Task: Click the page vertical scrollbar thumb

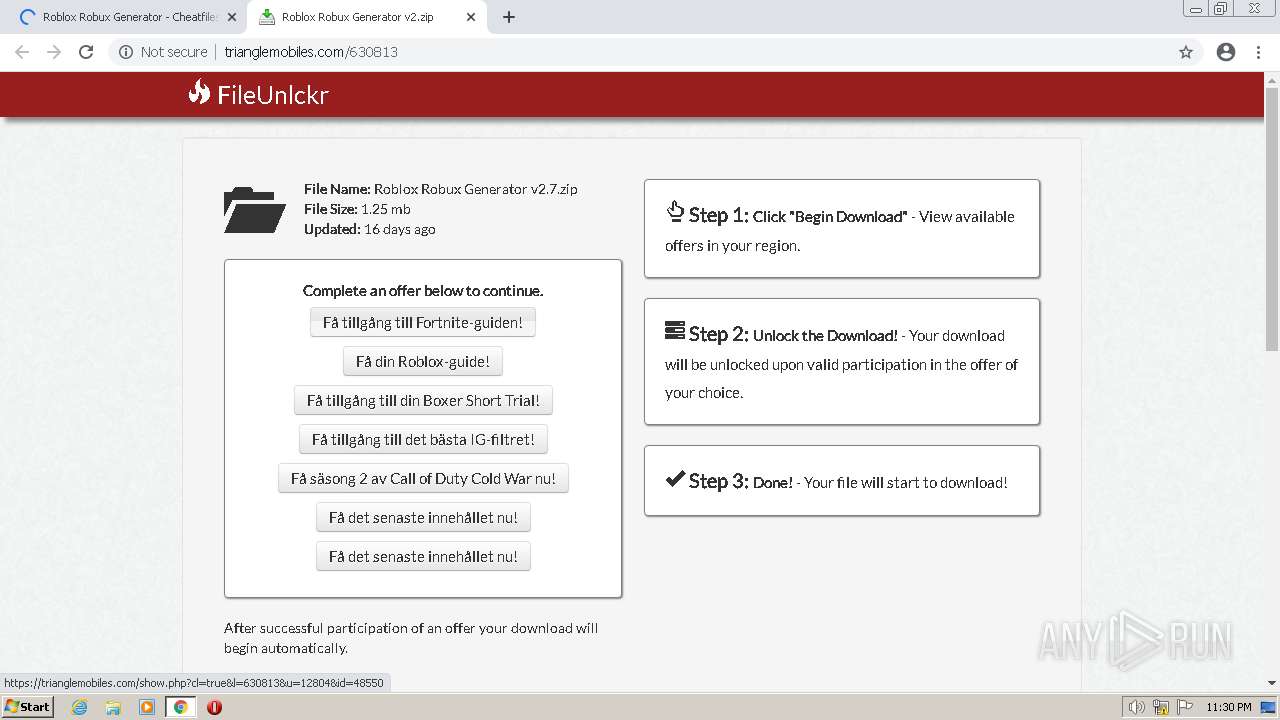Action: (x=1272, y=219)
